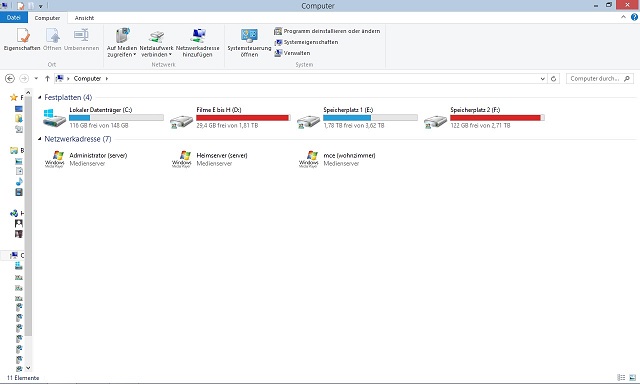Screen dimensions: 640x386
Task: Select Heimserver (server) media server
Action: 210,159
